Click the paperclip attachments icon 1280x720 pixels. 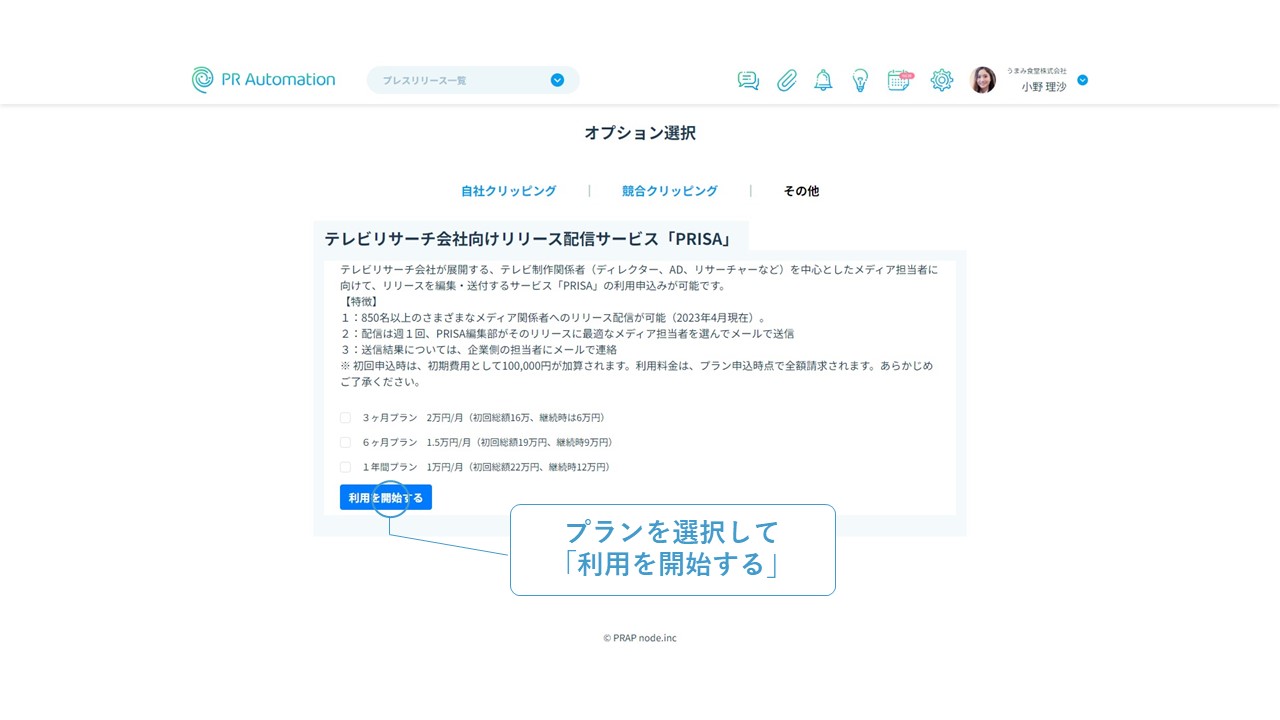point(787,81)
